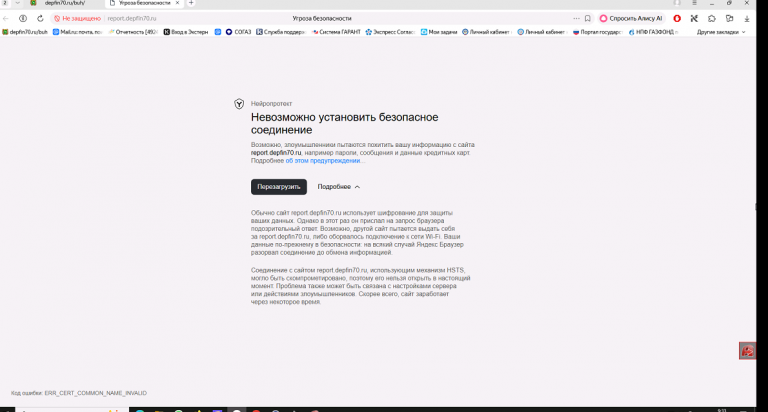This screenshot has width=768, height=412.
Task: Click the tab counter showing 2
Action: (5, 3)
